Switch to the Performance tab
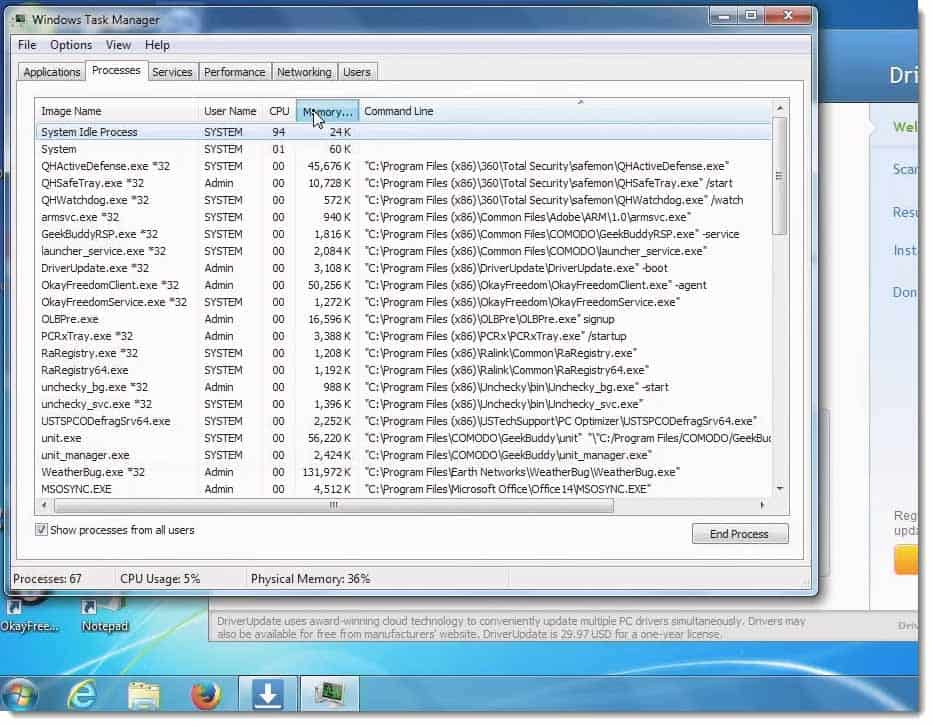Viewport: 933px width, 726px height. point(234,72)
